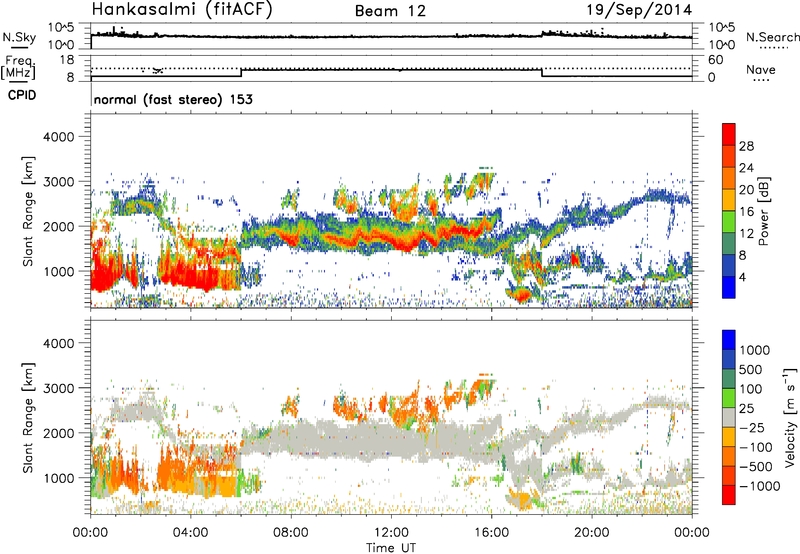Select the '24' power colorbar value

[x=746, y=168]
